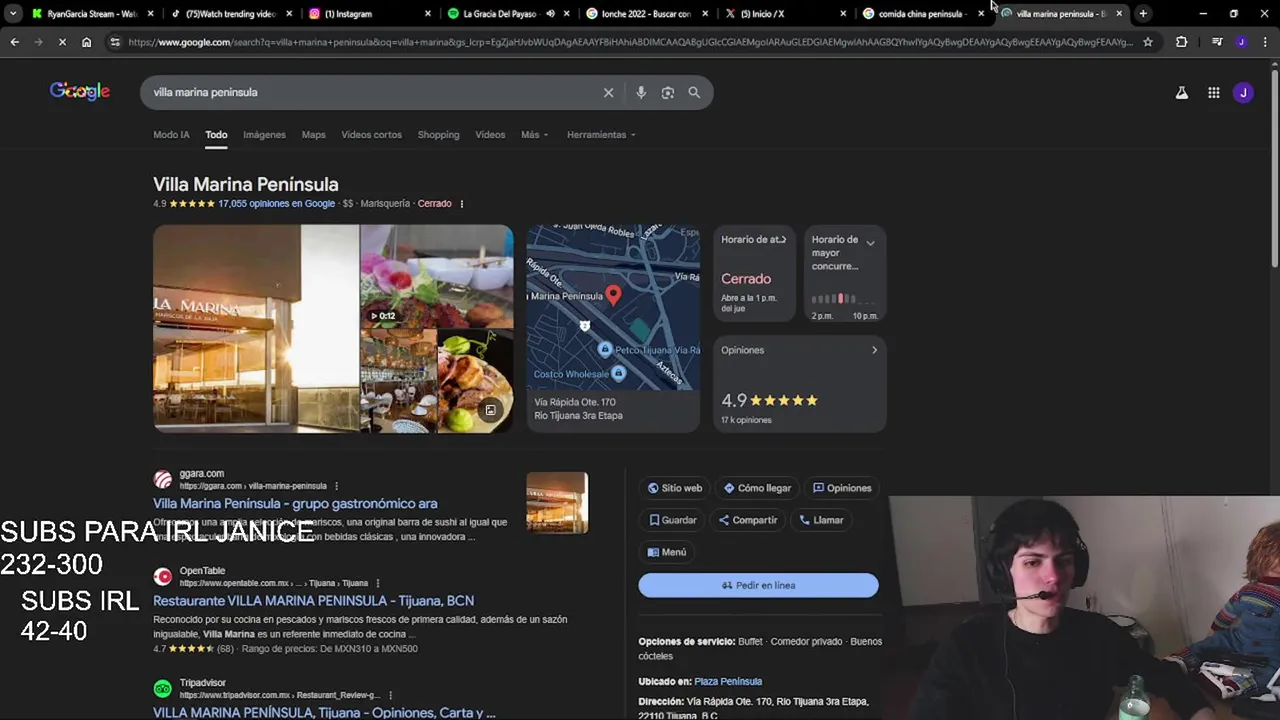
Task: Select the Imágenes tab
Action: pos(264,135)
